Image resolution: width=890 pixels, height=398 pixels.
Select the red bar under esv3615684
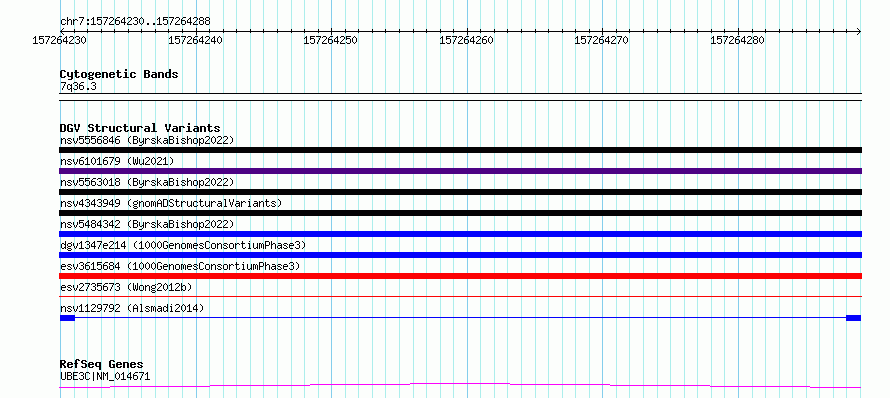460,276
